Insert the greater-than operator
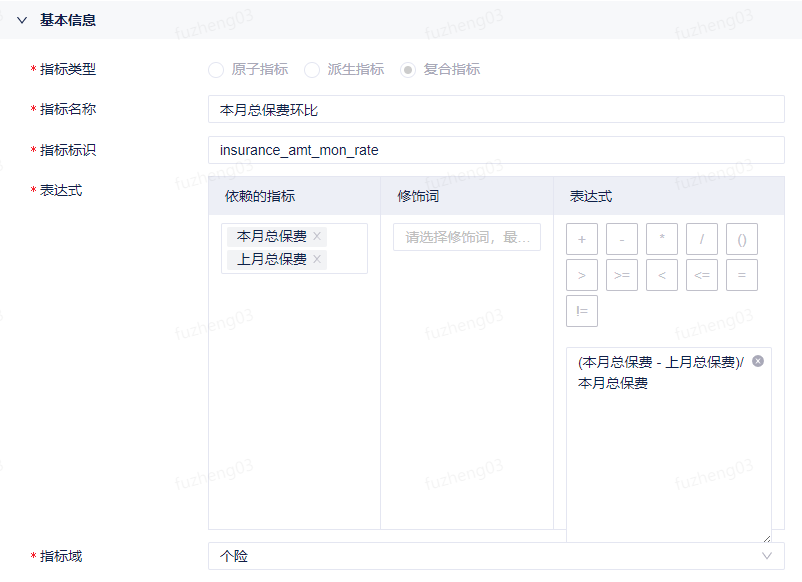The height and width of the screenshot is (582, 802). click(x=582, y=275)
